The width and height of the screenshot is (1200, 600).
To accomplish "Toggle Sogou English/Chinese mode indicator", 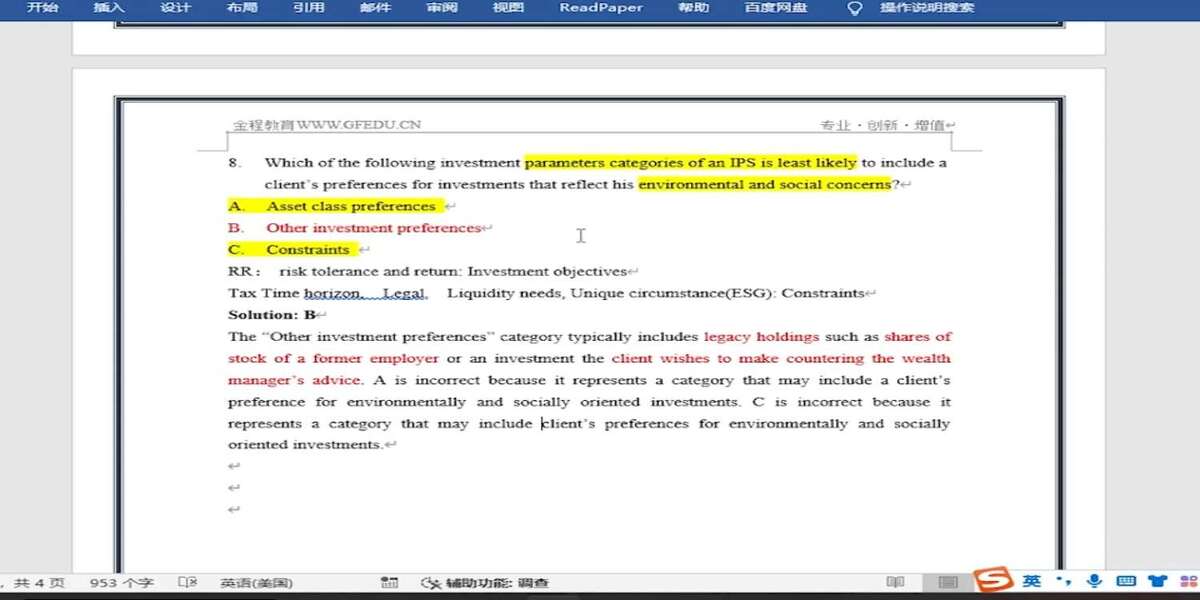I will (1031, 581).
